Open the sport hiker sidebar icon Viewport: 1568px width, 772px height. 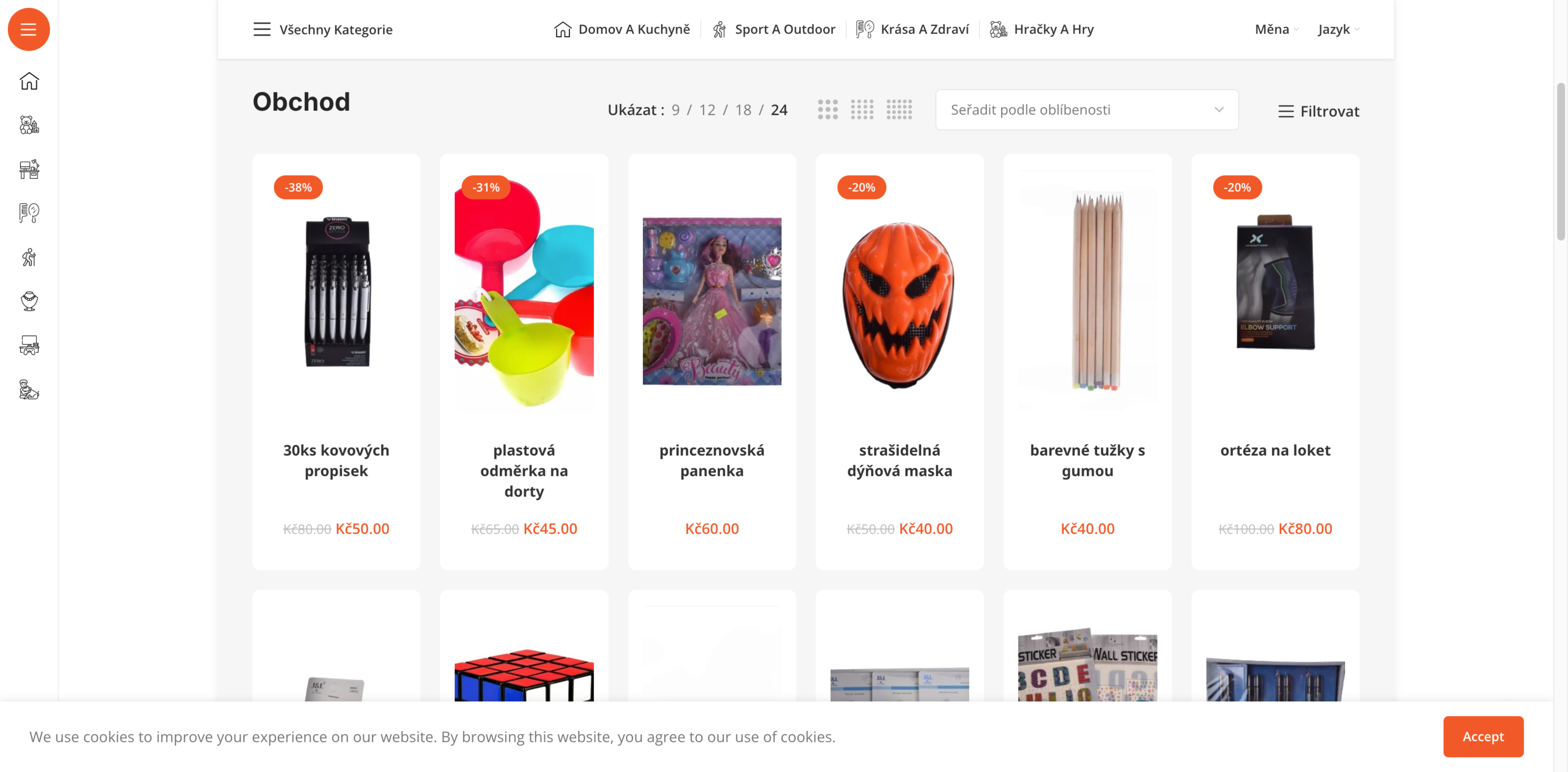click(x=29, y=257)
